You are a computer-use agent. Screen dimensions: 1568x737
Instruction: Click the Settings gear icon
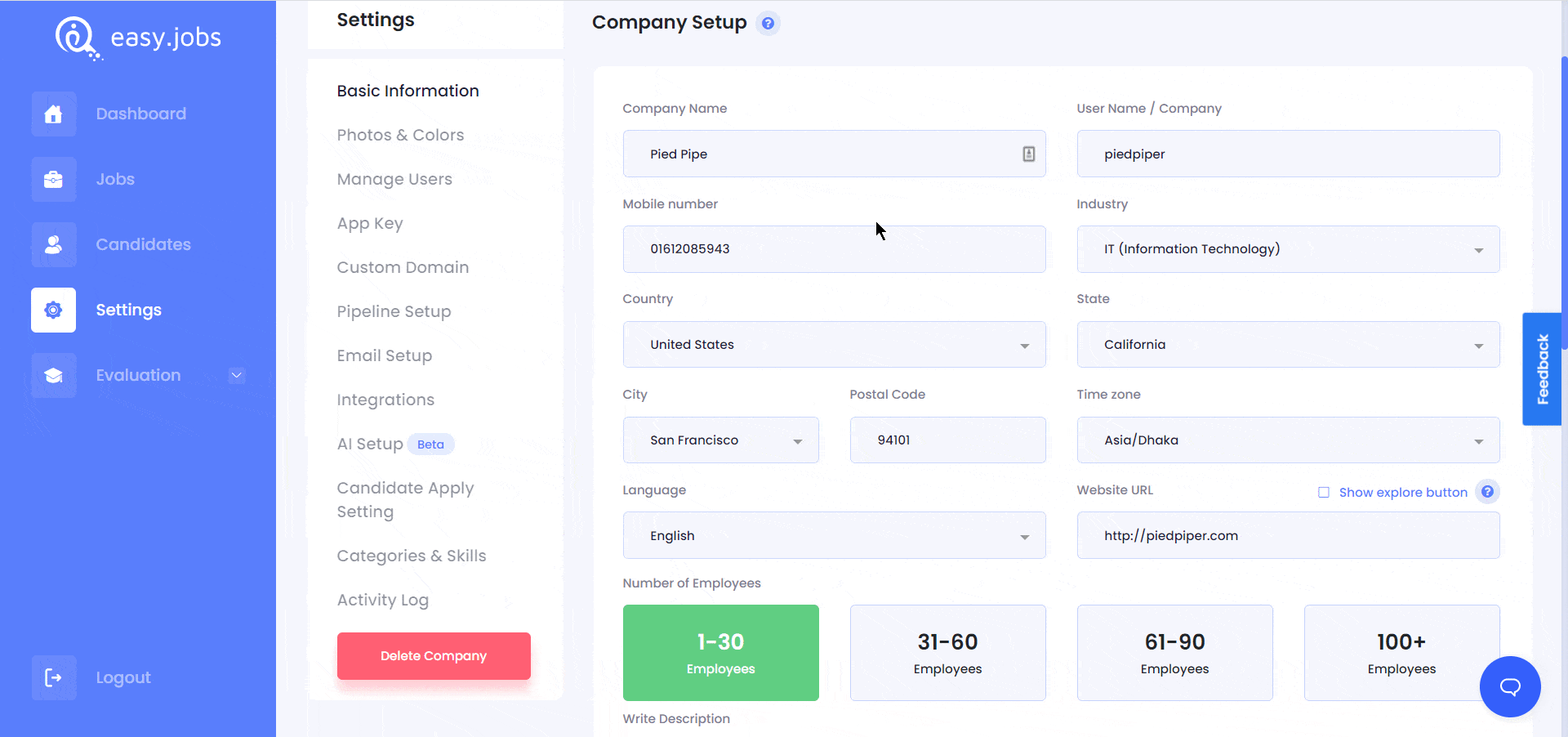54,310
